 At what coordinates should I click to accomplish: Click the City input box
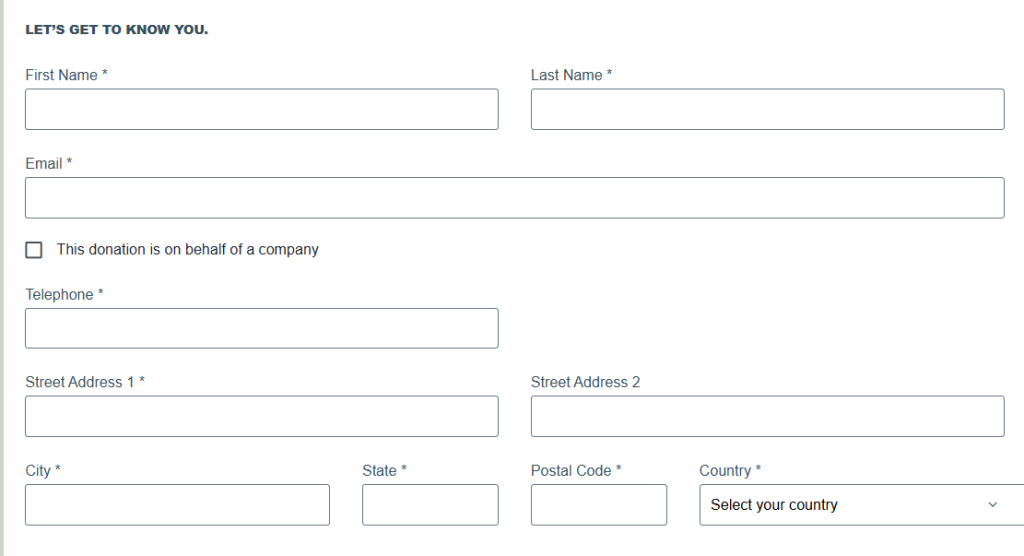177,505
